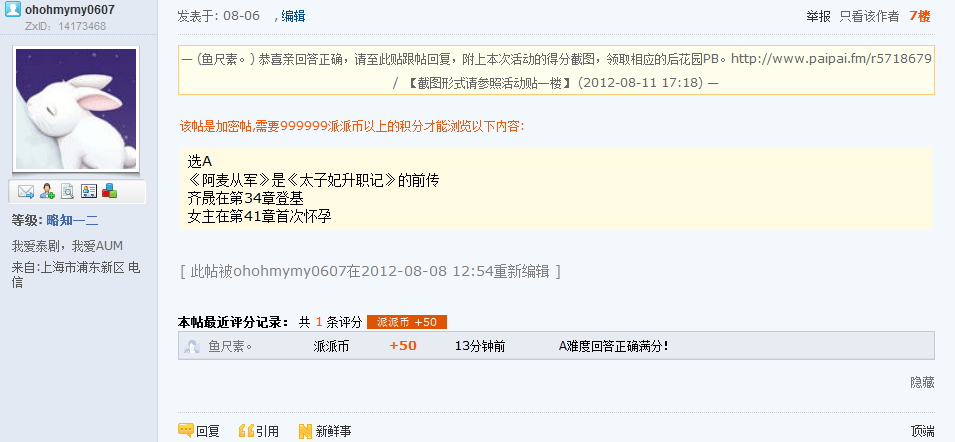Jump to top with 顶端
The width and height of the screenshot is (955, 442).
[922, 431]
